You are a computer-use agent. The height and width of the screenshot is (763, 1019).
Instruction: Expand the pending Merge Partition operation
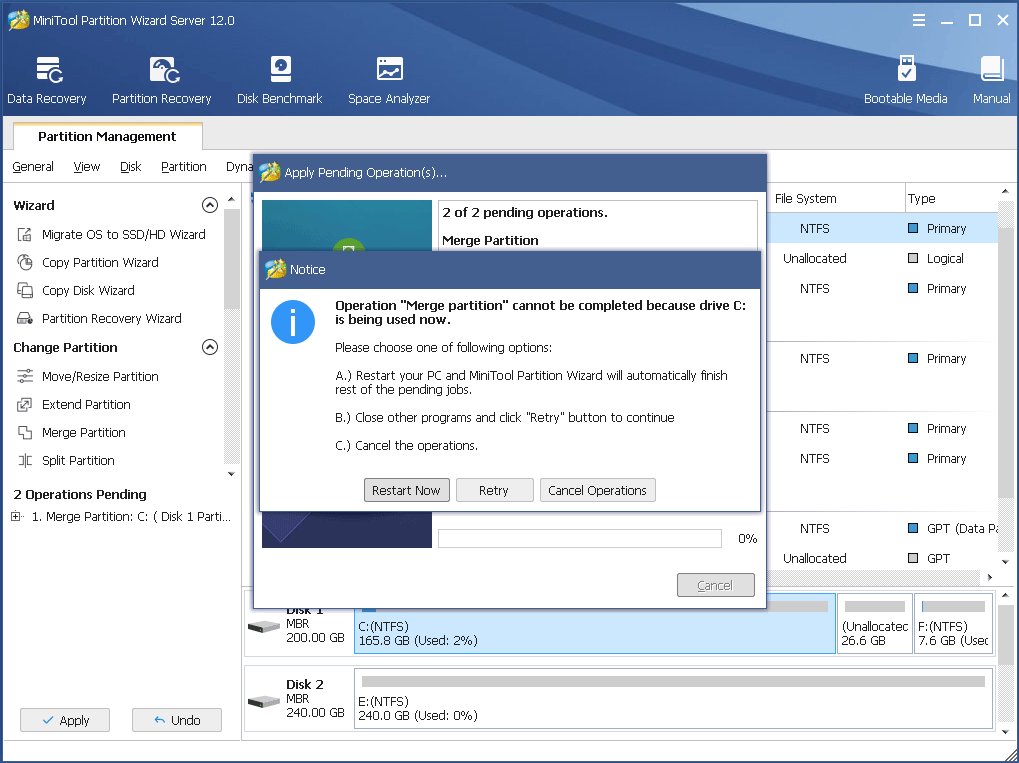(x=16, y=517)
